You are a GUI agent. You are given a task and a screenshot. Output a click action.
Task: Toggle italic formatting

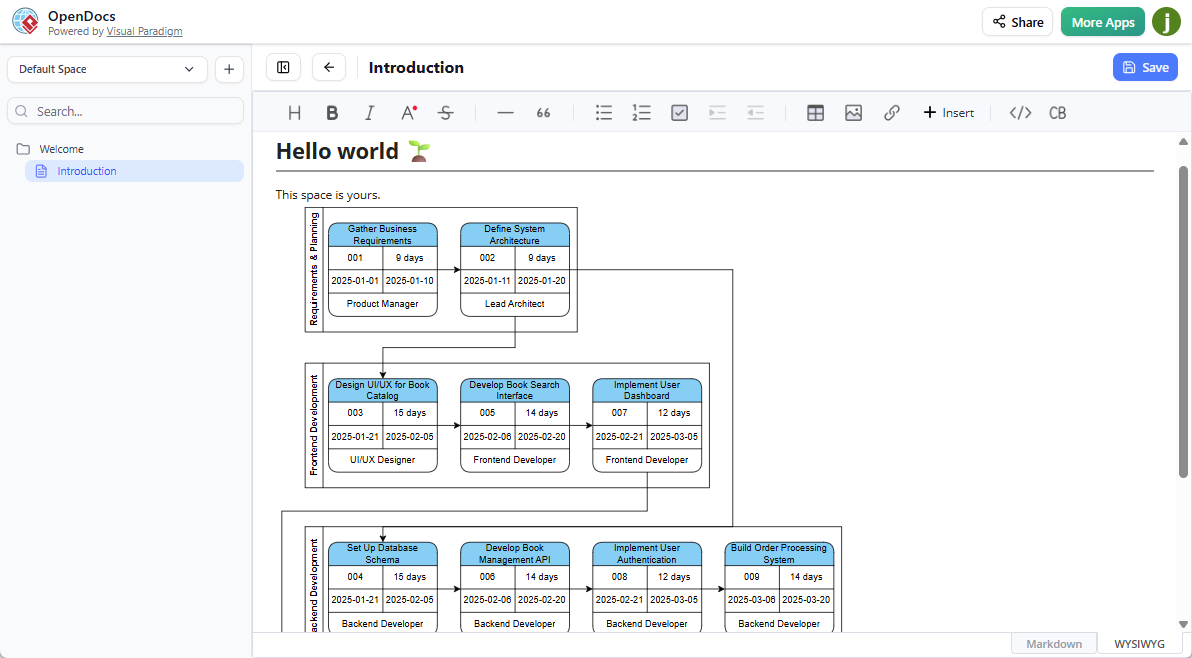point(369,112)
